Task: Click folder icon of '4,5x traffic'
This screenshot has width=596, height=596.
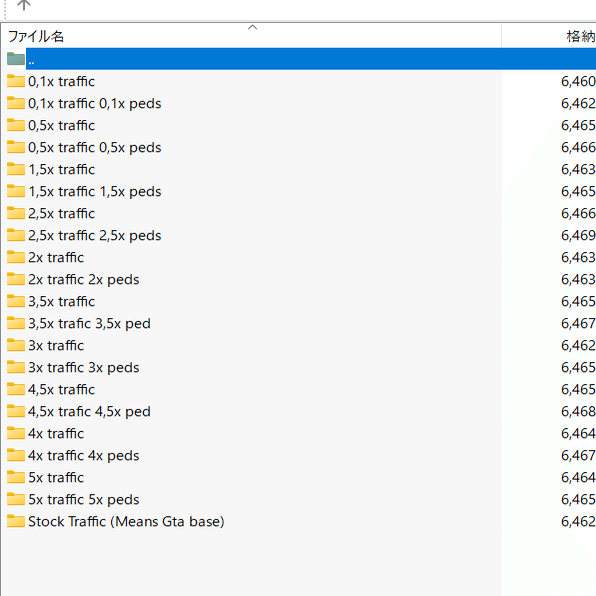Action: pos(16,389)
